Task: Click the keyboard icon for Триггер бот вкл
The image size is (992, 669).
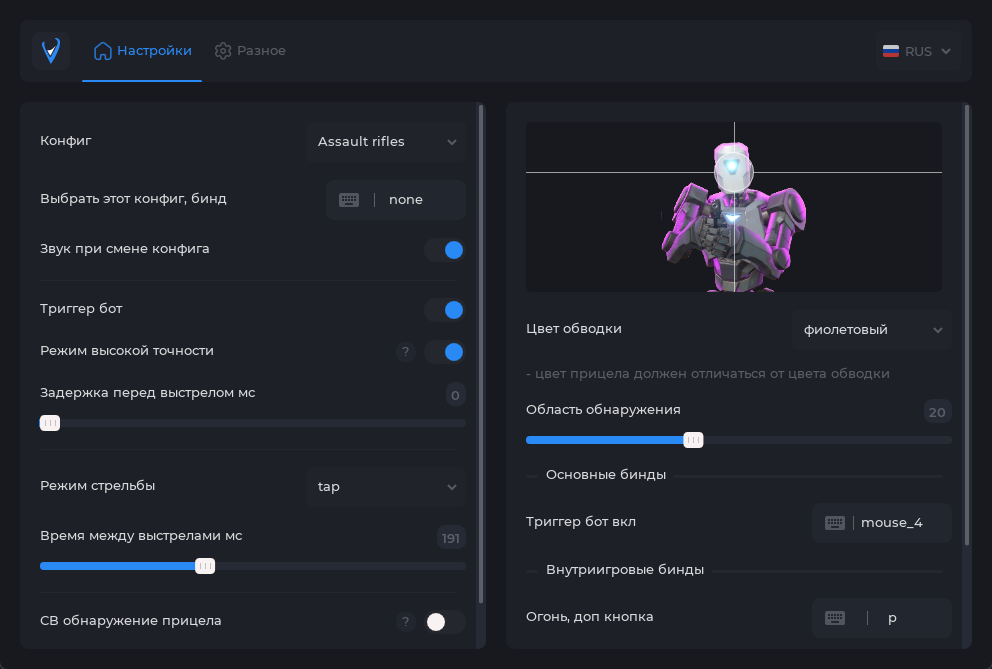Action: click(835, 523)
